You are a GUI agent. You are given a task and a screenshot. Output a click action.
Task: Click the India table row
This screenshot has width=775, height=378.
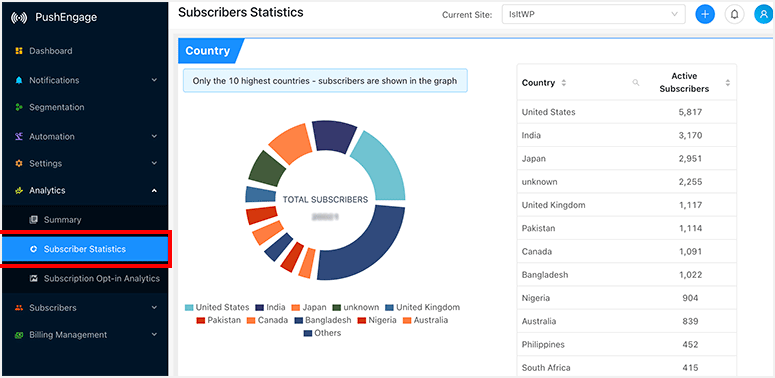point(627,135)
